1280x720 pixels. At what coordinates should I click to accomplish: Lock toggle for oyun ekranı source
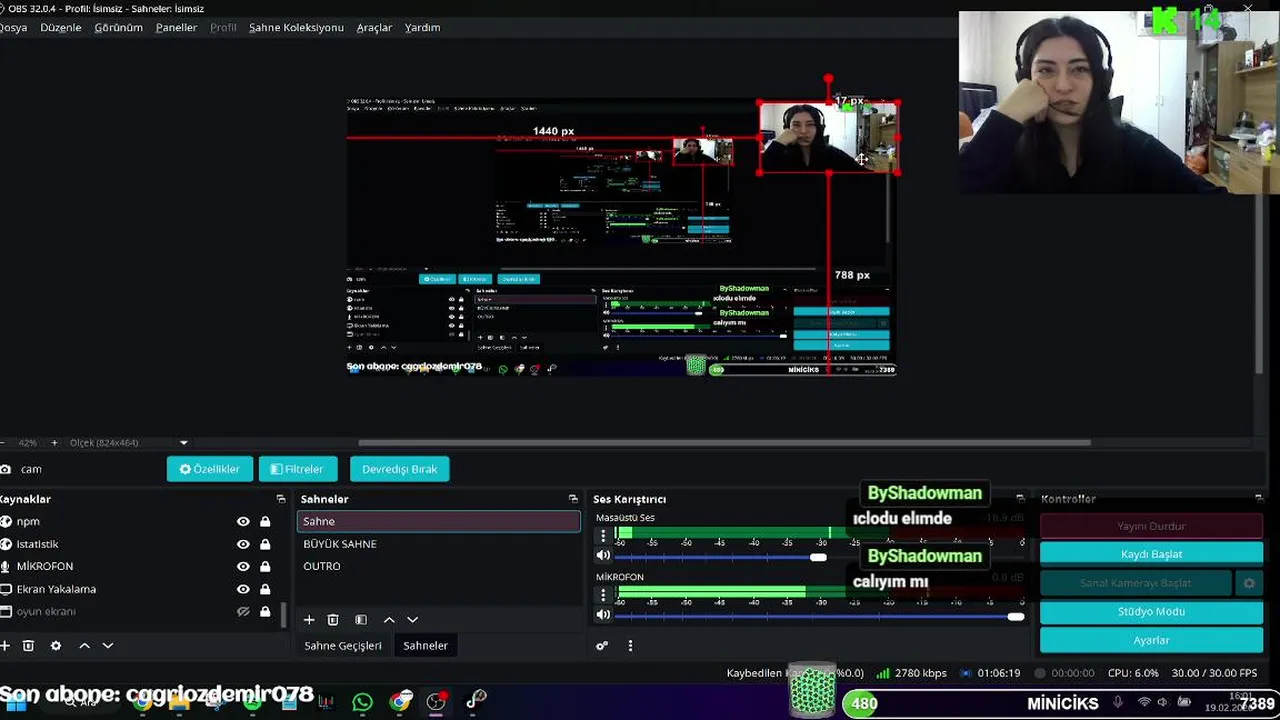coord(265,611)
